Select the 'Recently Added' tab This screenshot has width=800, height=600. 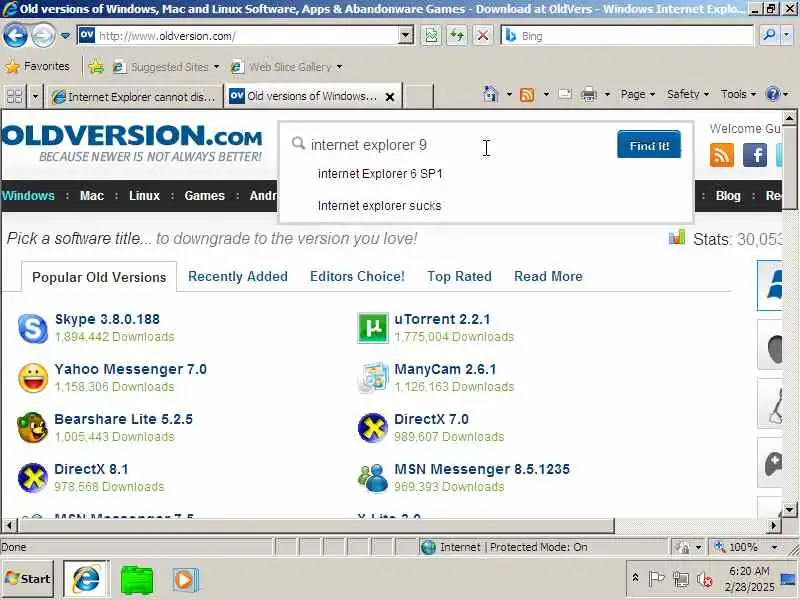click(x=238, y=277)
